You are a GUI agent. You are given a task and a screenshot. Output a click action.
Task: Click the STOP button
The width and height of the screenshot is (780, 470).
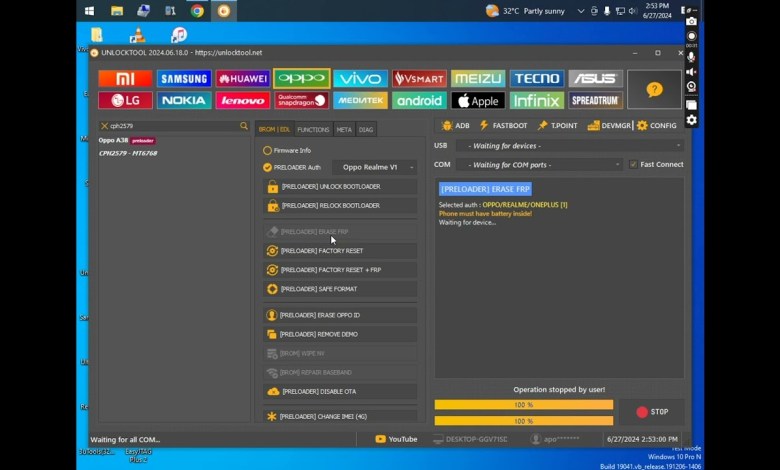(651, 411)
